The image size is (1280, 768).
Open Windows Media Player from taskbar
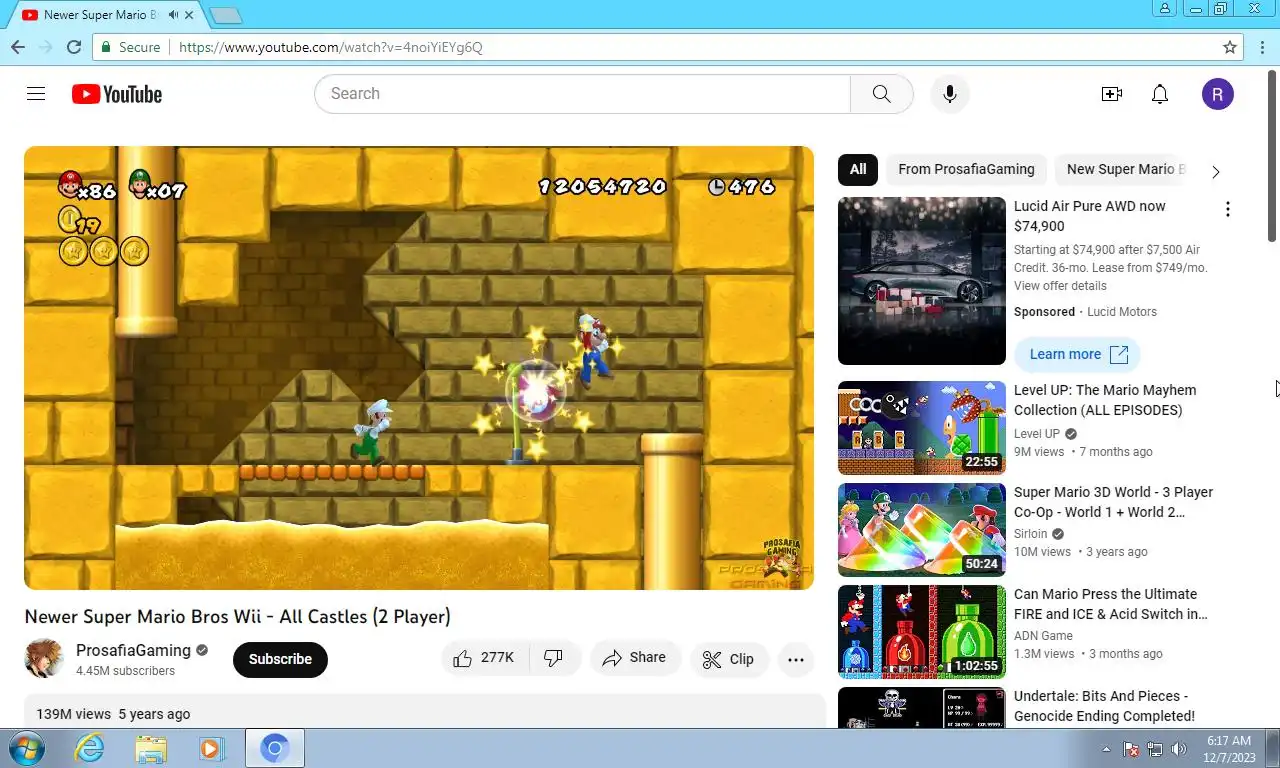211,748
